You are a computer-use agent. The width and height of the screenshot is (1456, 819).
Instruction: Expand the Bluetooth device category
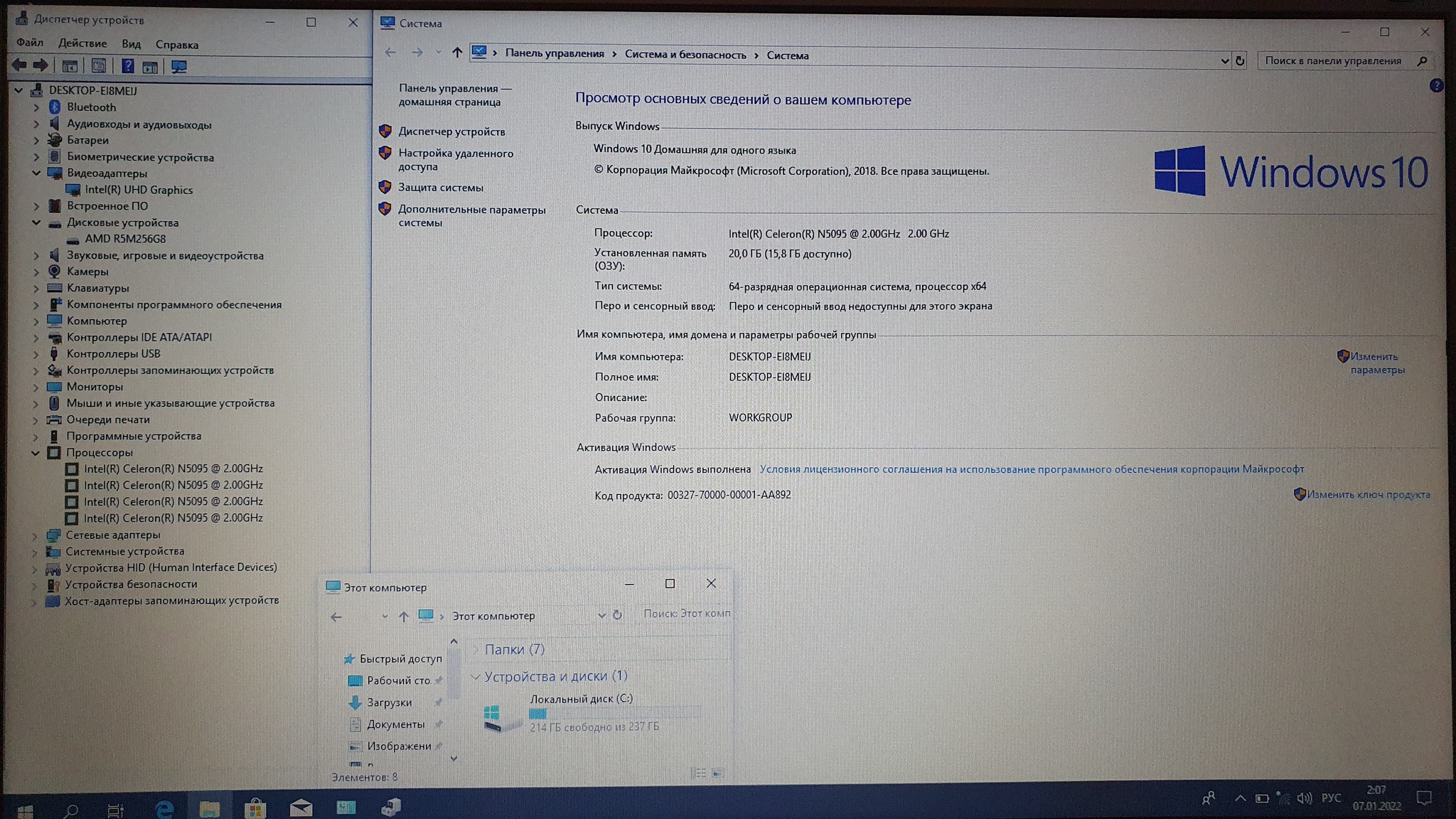point(36,107)
